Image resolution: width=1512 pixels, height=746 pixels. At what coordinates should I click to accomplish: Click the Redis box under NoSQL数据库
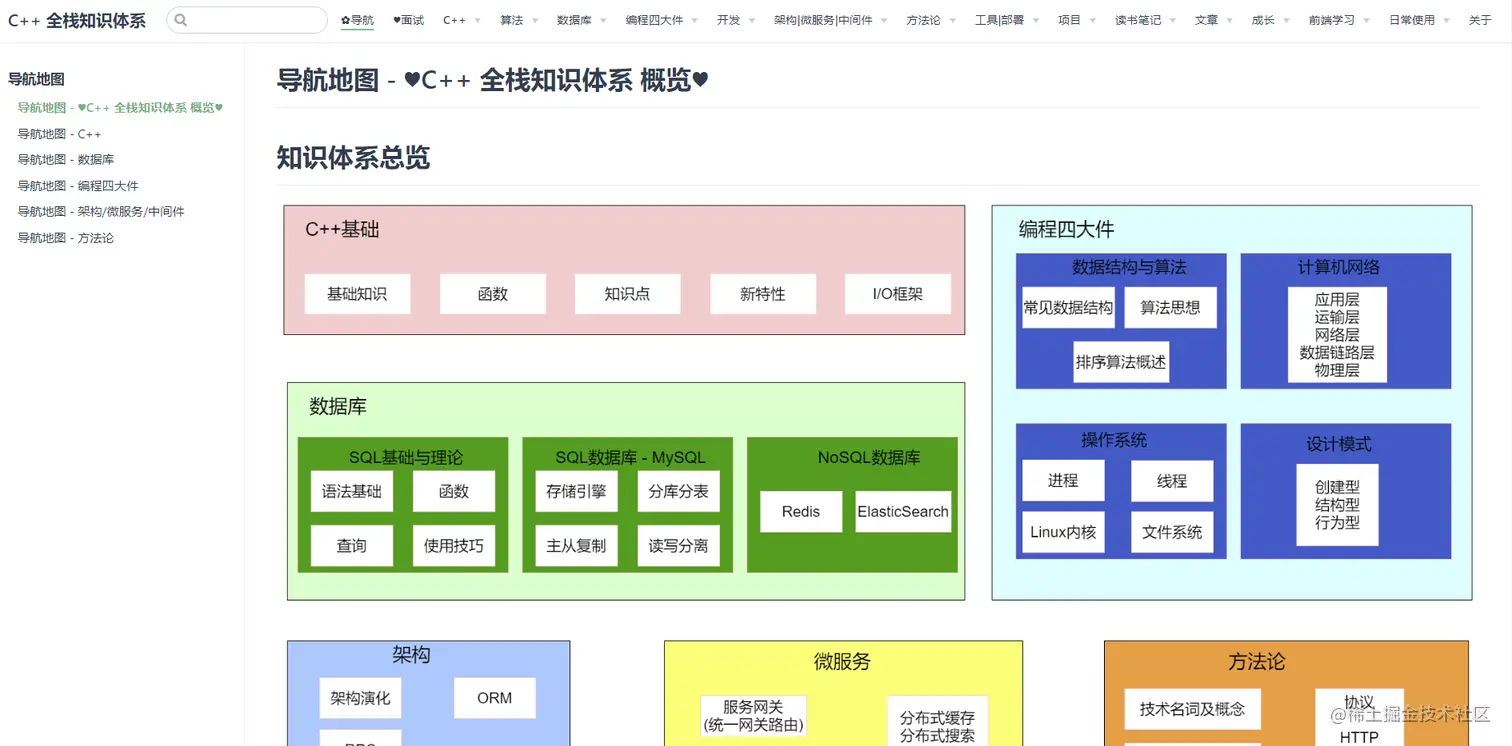pos(800,511)
